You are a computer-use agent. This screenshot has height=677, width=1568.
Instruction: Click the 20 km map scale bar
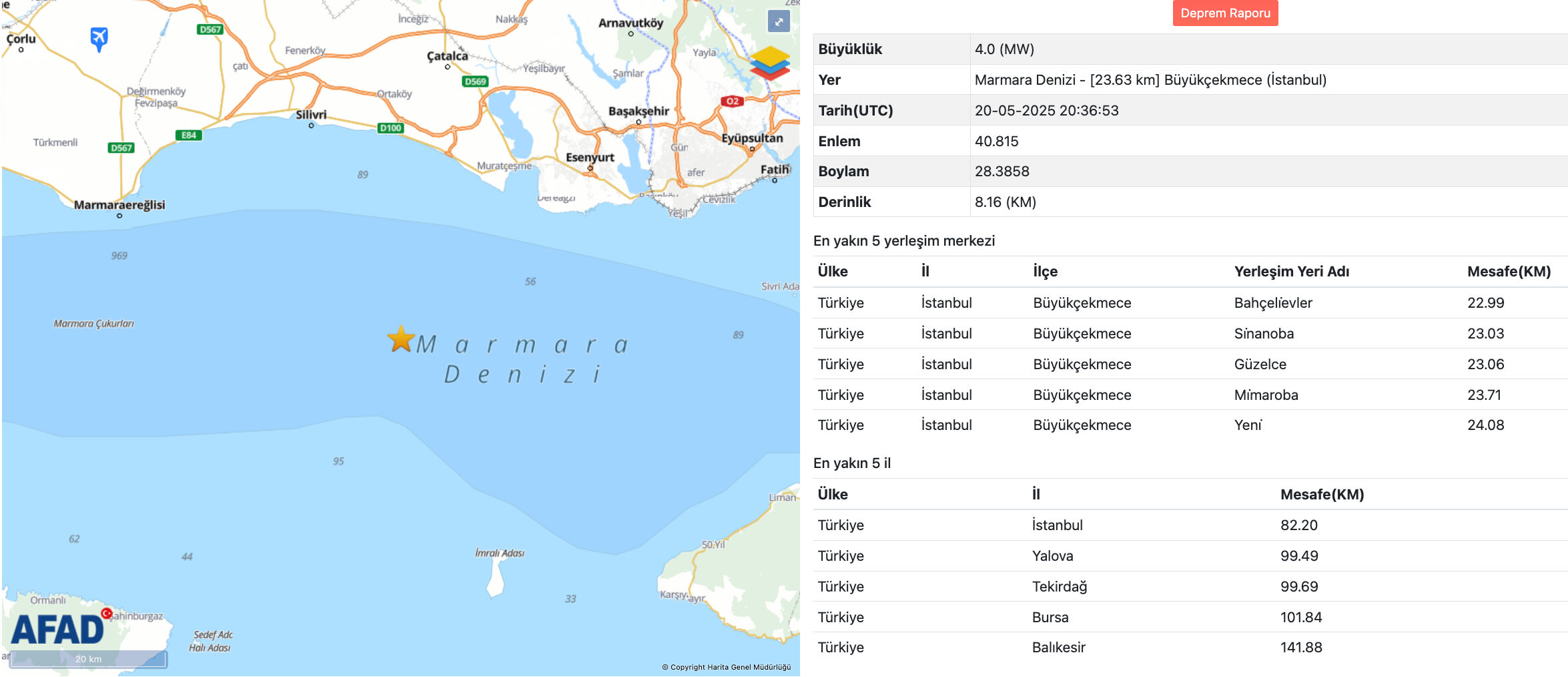pyautogui.click(x=90, y=658)
